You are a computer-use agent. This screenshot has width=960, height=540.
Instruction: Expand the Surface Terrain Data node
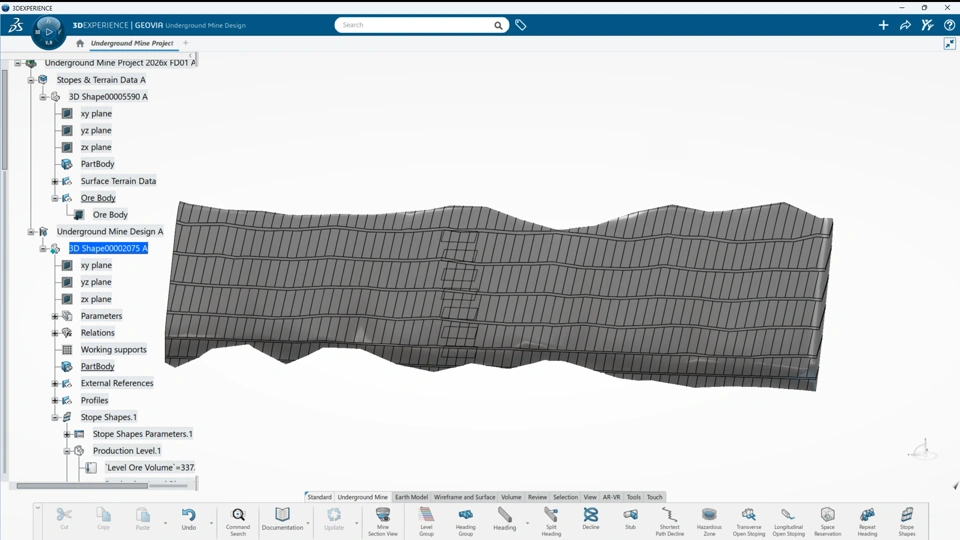tap(55, 181)
